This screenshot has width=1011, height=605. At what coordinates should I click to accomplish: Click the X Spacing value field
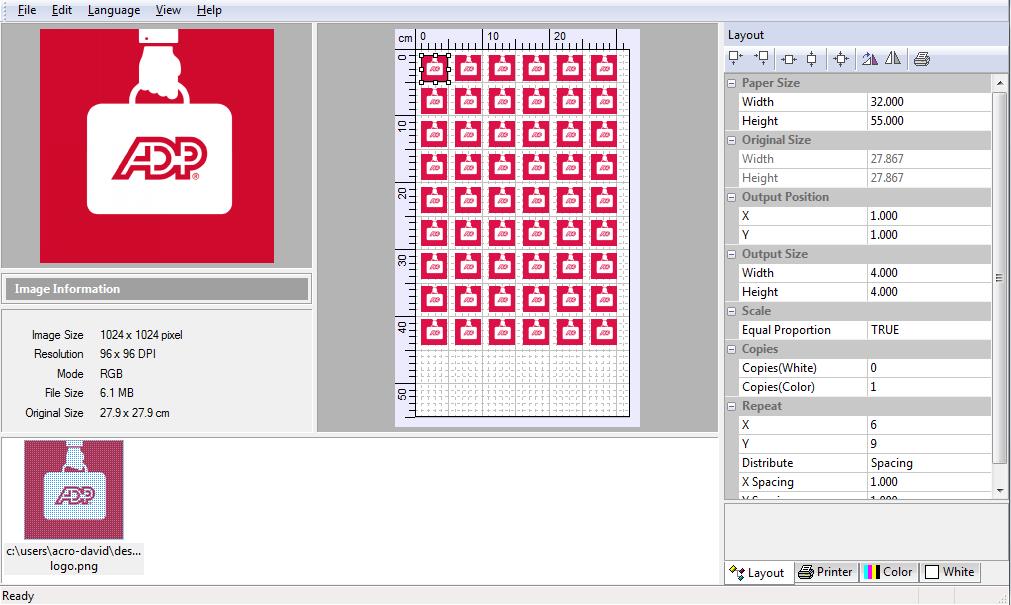pyautogui.click(x=928, y=481)
